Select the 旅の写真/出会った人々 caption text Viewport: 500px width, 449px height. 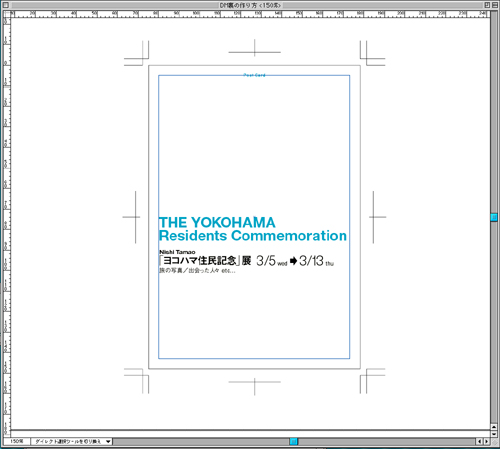point(197,270)
